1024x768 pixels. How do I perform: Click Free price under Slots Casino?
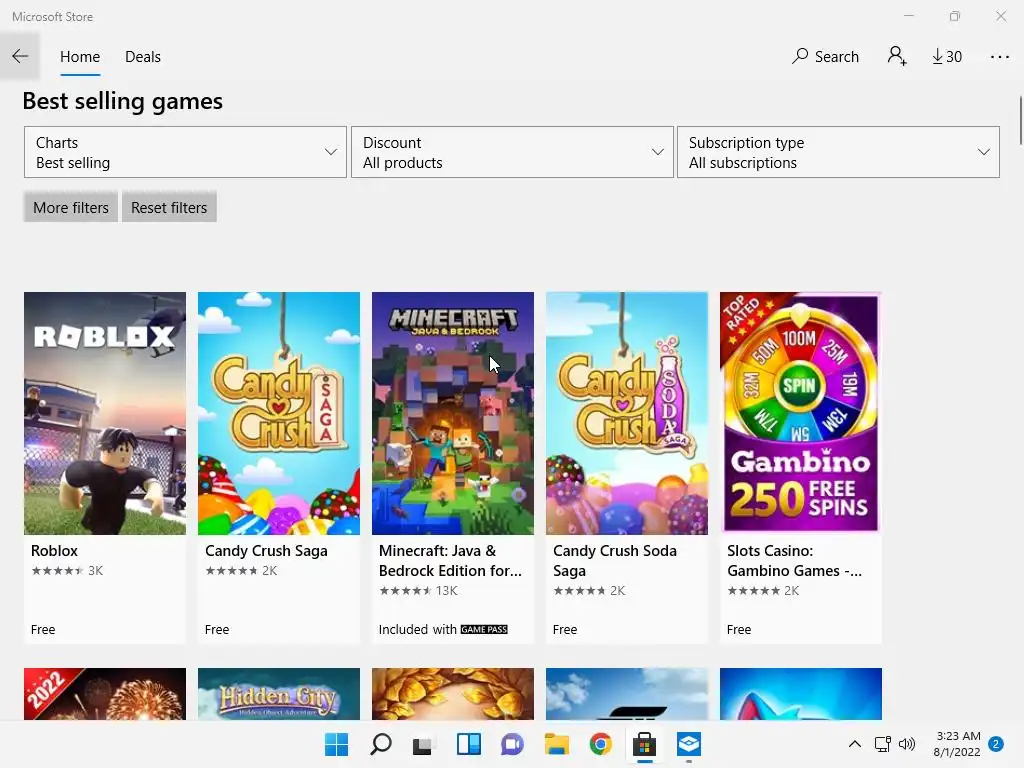tap(739, 630)
